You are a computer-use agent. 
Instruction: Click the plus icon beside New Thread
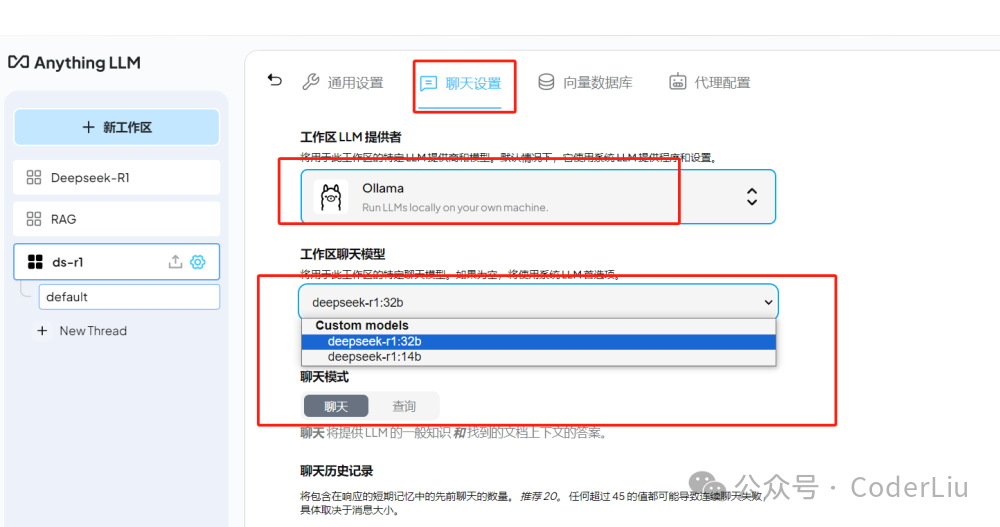(42, 330)
